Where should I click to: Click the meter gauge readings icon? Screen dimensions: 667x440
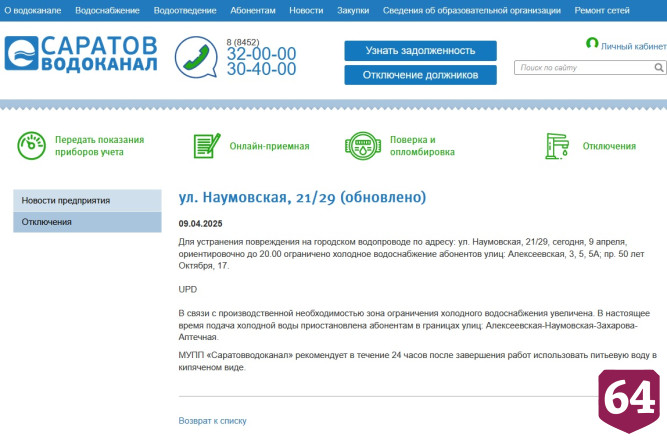tap(31, 146)
